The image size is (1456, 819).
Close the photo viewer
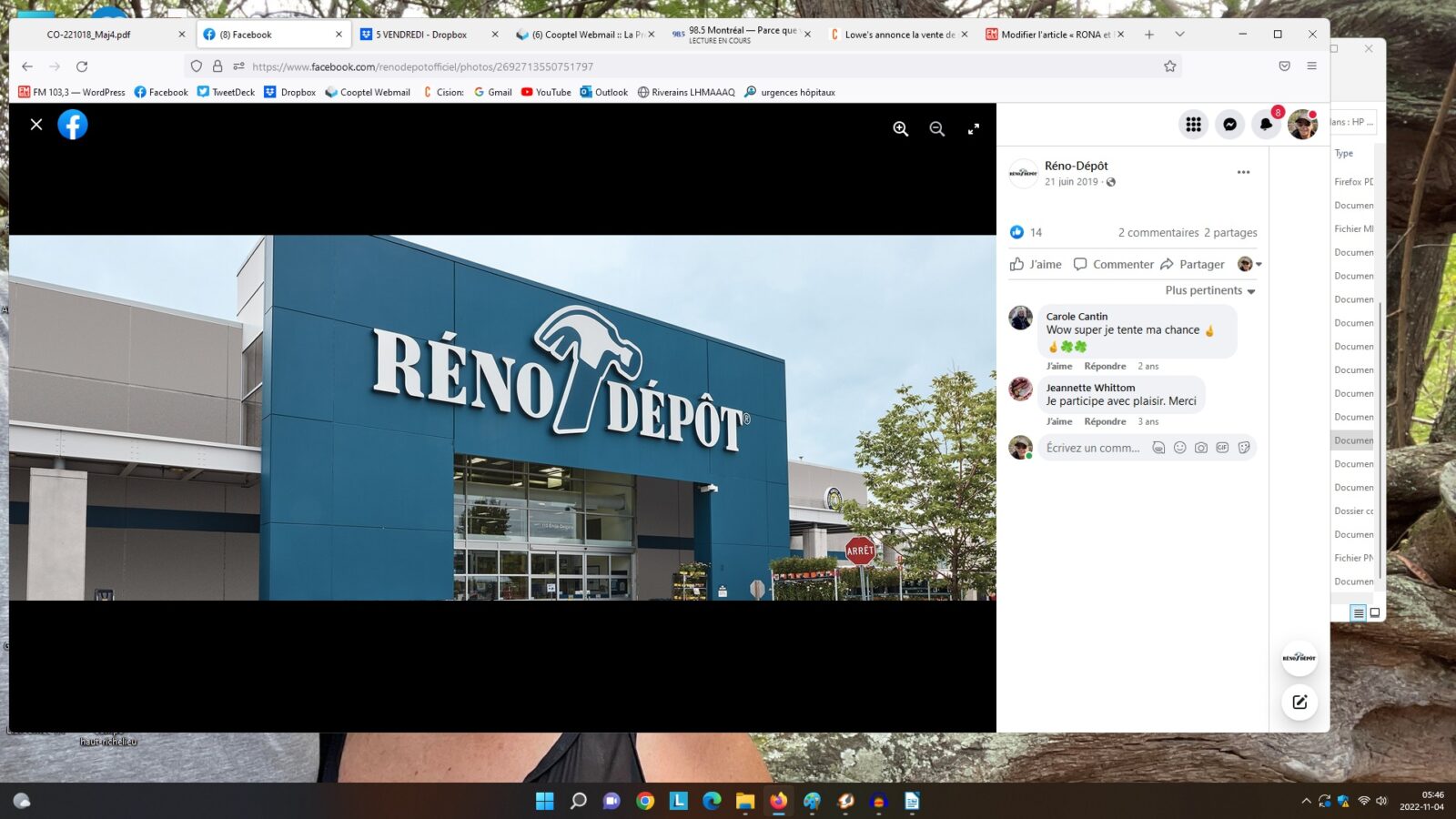click(36, 125)
